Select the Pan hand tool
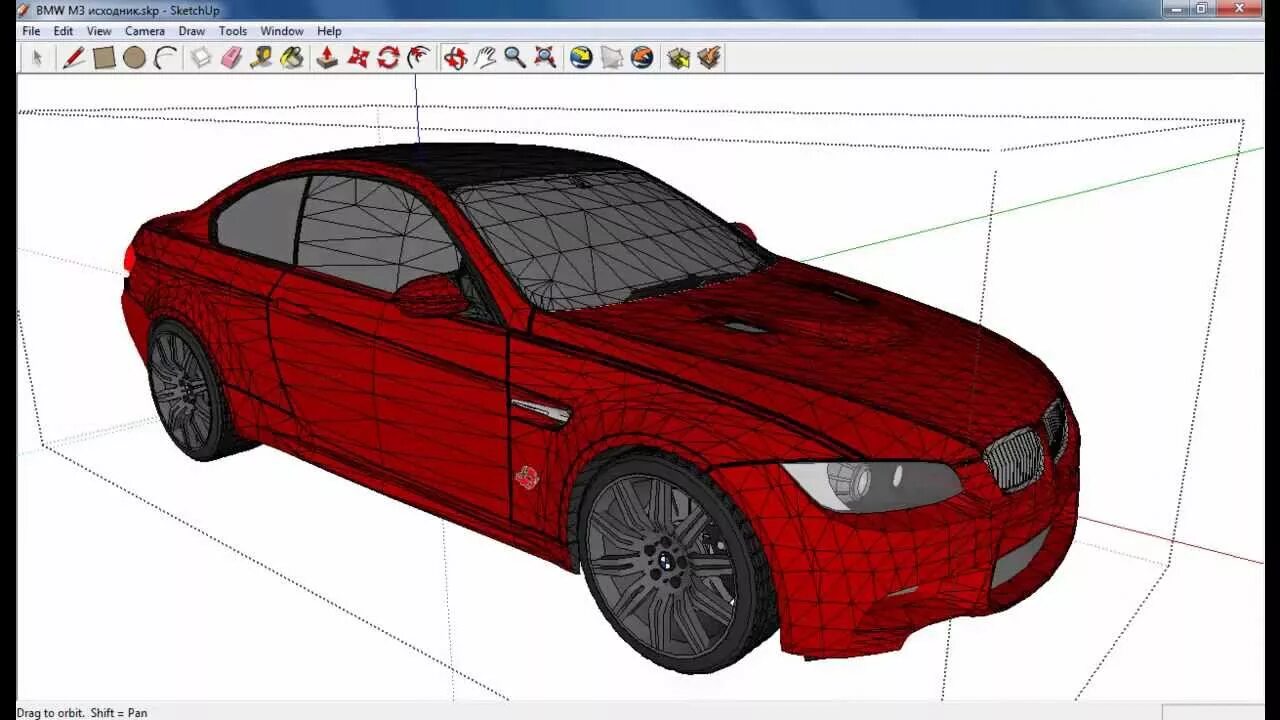This screenshot has width=1280, height=720. click(485, 58)
